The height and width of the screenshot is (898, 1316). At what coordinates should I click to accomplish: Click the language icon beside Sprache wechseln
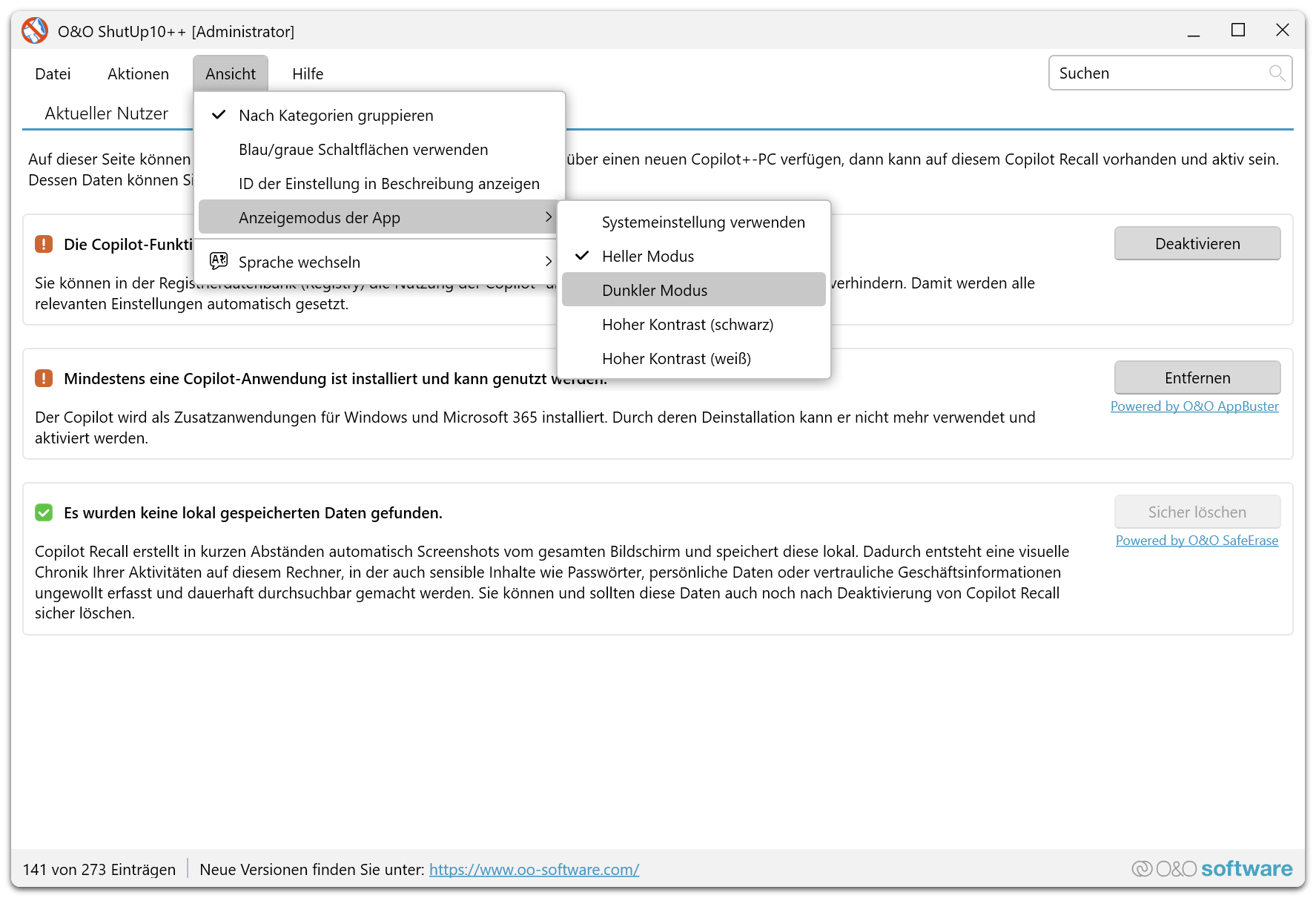pyautogui.click(x=219, y=261)
